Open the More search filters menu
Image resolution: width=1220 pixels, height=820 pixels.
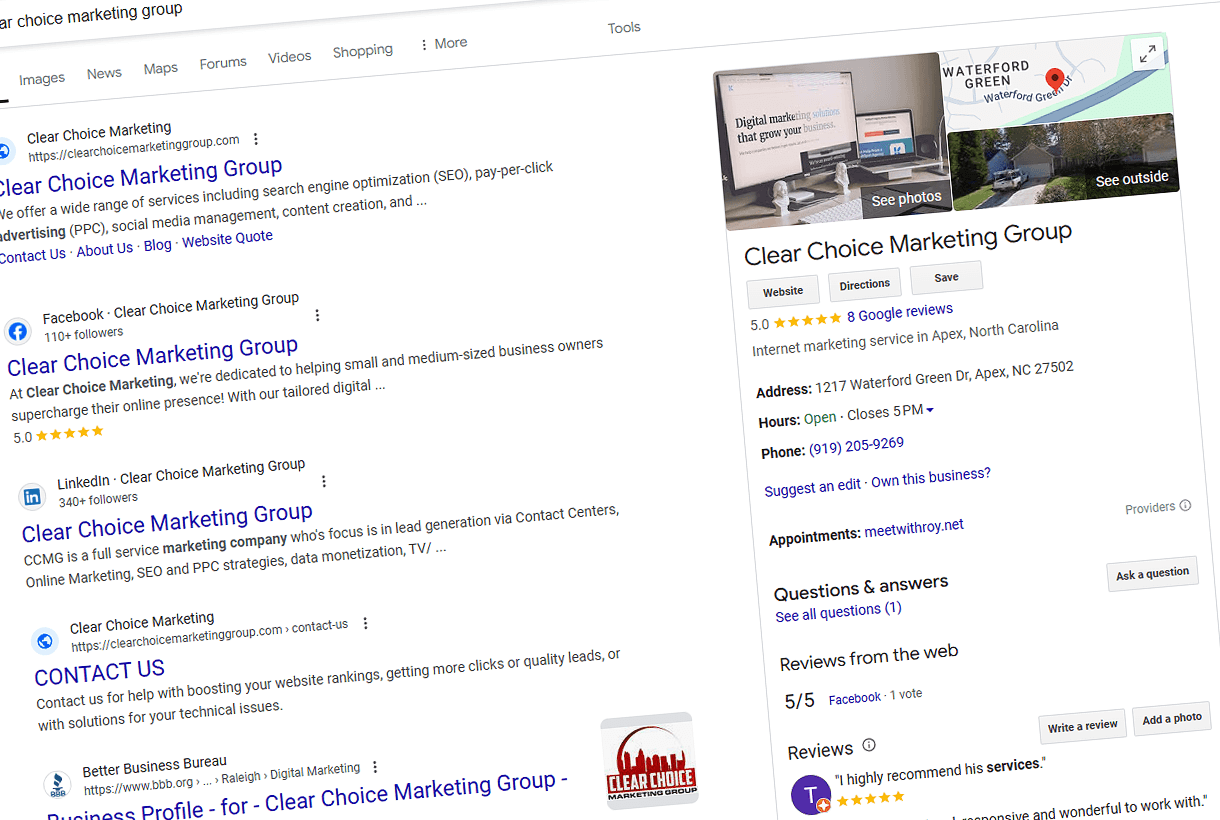(443, 44)
